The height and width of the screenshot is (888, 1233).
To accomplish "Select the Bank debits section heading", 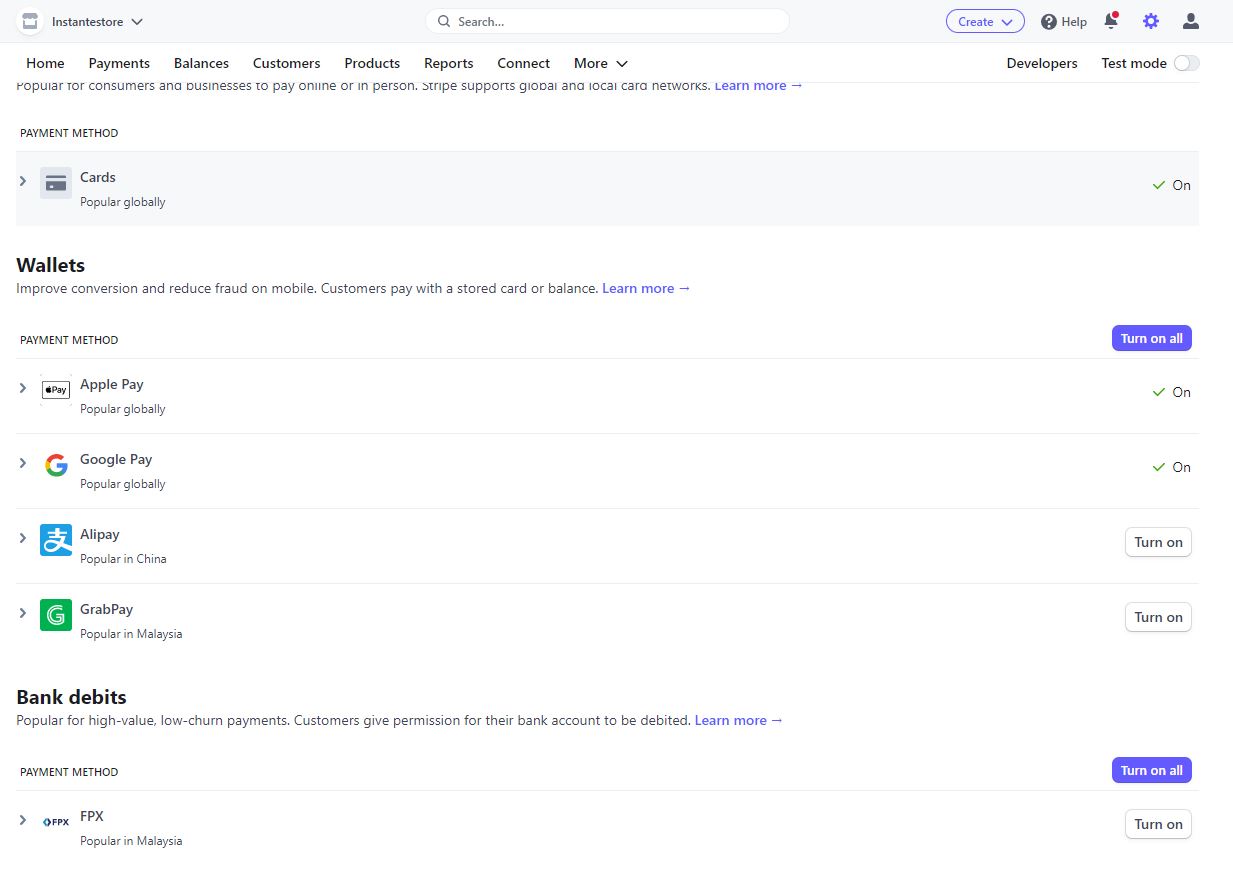I will 71,697.
